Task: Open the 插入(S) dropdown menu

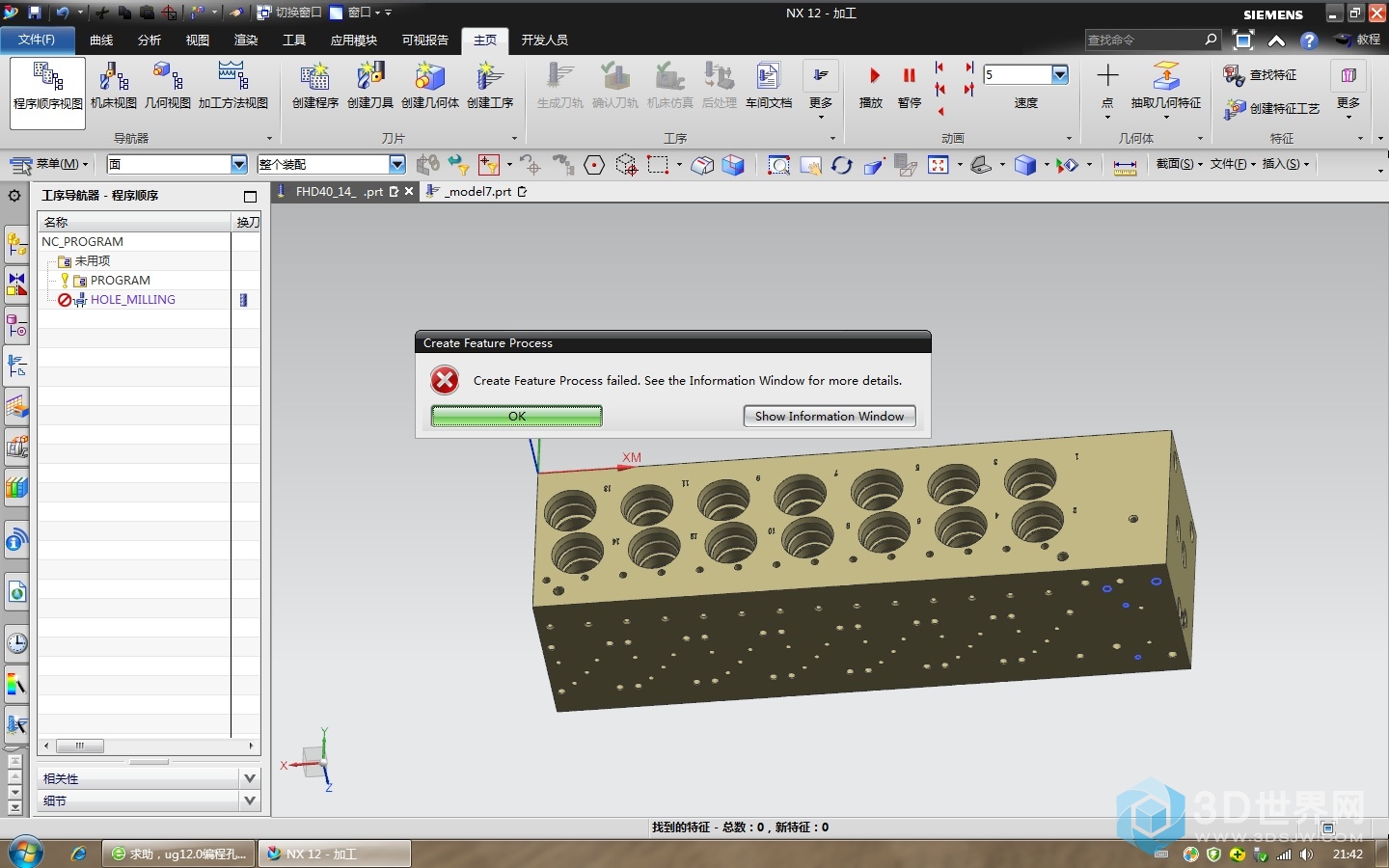Action: (x=1286, y=164)
